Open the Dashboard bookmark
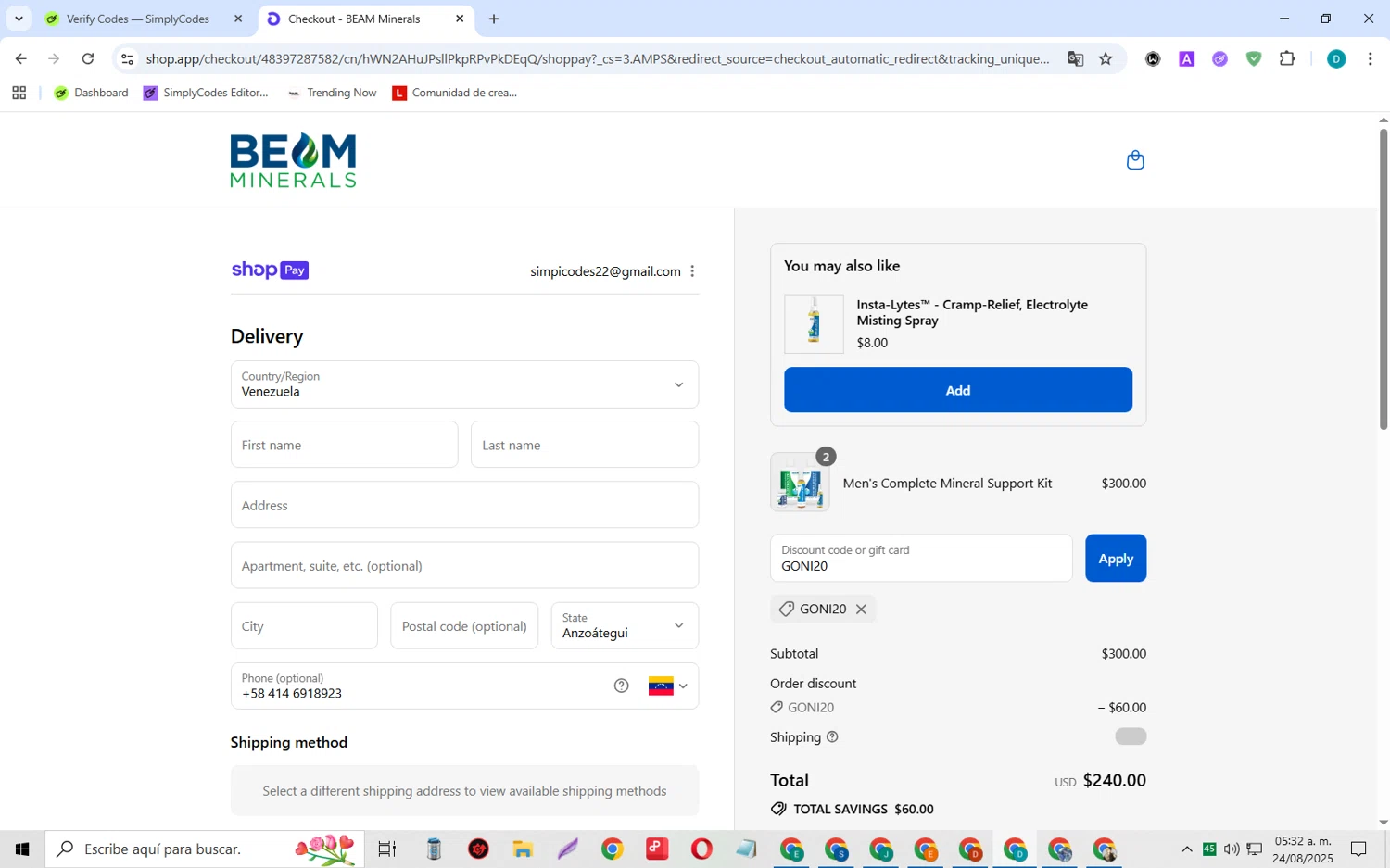The image size is (1390, 868). [x=91, y=93]
